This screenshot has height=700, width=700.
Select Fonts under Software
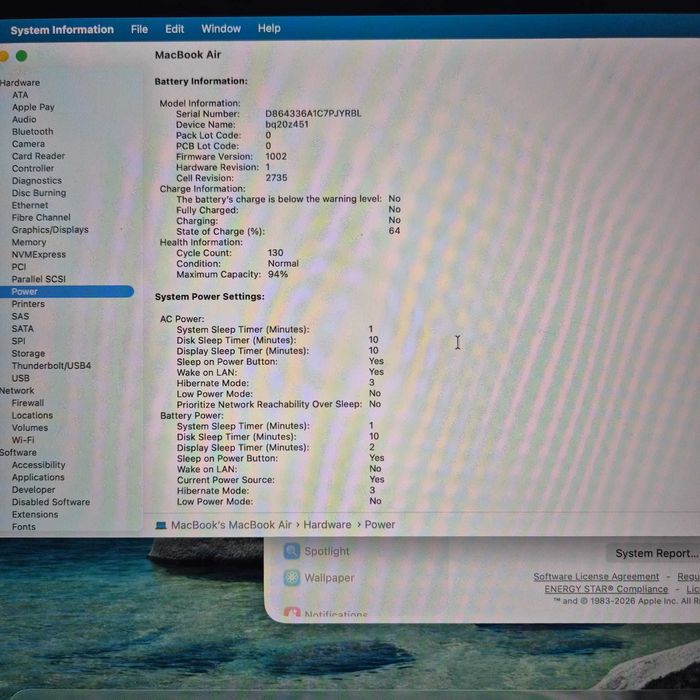tap(24, 527)
